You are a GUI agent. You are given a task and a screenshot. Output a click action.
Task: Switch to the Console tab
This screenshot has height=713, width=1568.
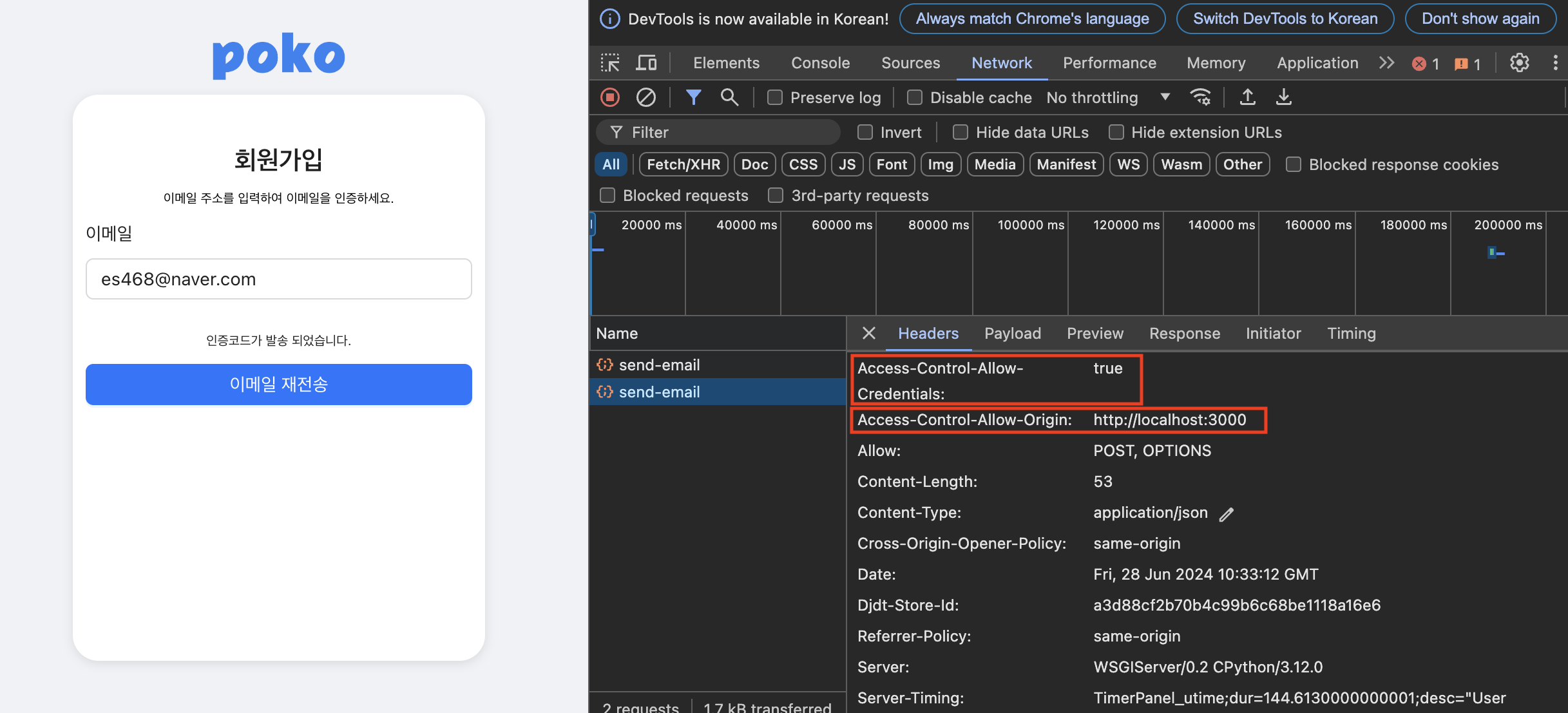[820, 63]
